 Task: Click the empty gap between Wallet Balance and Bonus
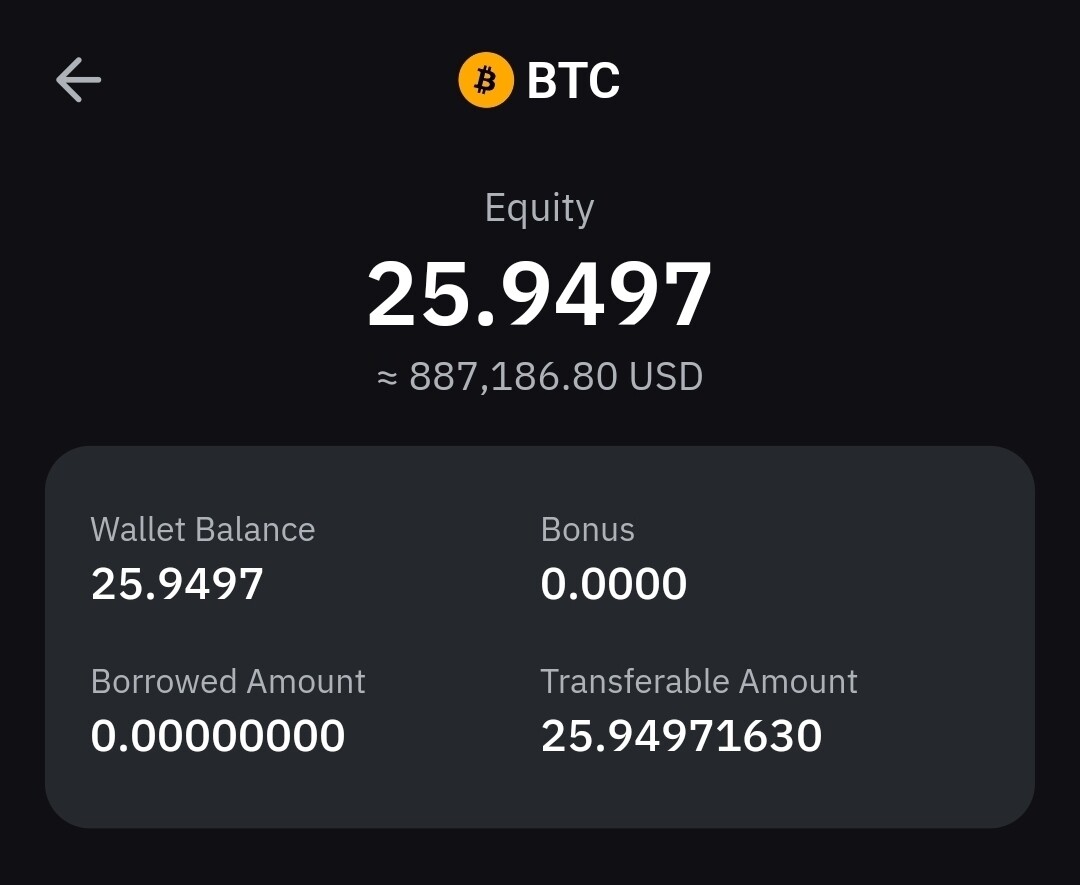click(430, 557)
